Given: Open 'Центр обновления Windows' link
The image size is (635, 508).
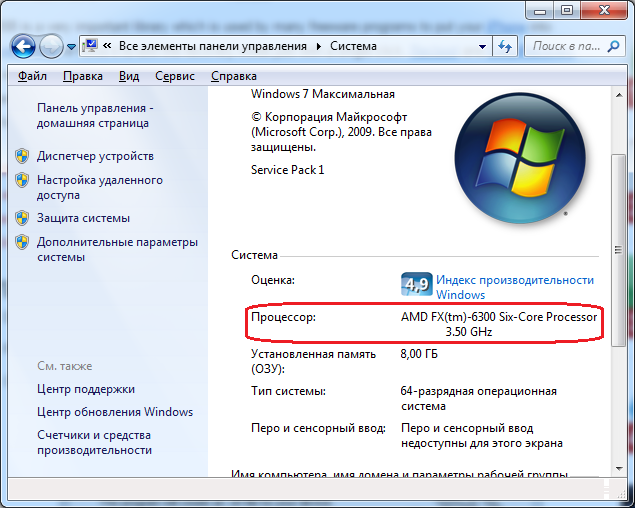Looking at the screenshot, I should [115, 412].
